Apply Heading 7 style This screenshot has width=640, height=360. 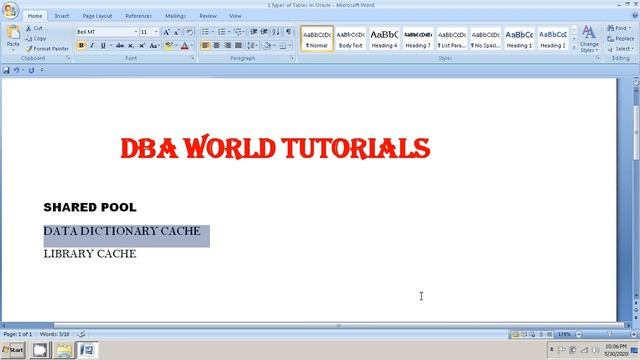(418, 39)
